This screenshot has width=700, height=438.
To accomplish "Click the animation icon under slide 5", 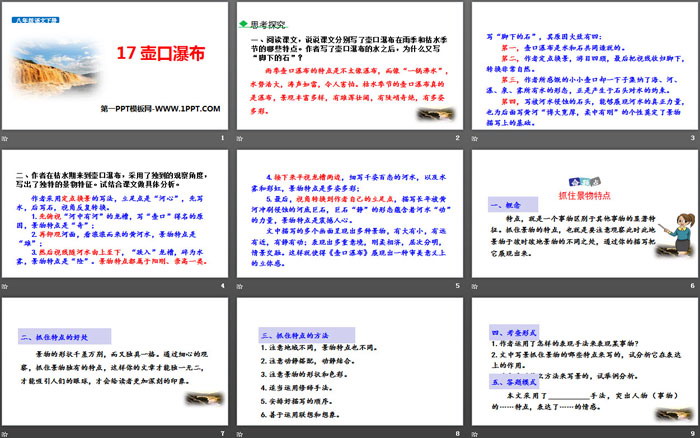I will tap(241, 286).
